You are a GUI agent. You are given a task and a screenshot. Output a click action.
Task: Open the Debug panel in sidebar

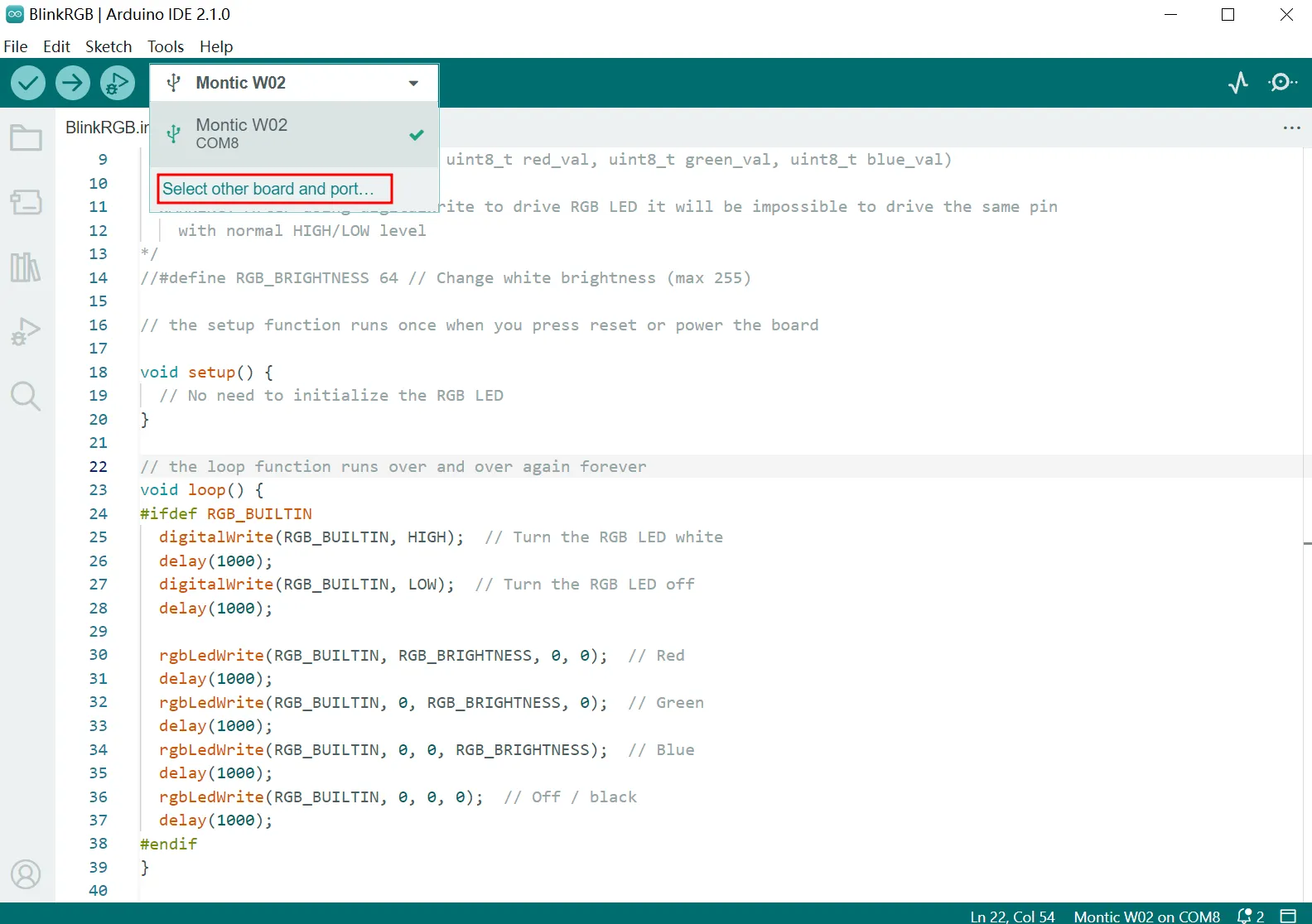pos(26,331)
